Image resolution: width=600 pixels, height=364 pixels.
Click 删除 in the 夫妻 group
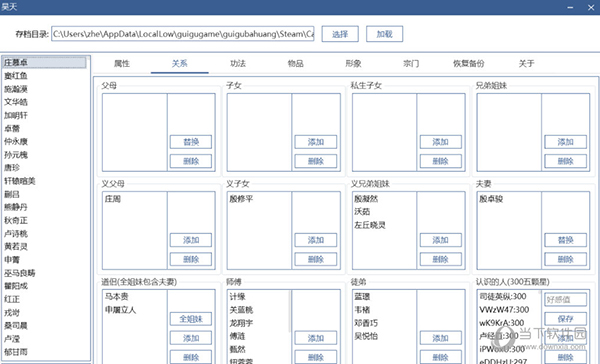click(566, 259)
